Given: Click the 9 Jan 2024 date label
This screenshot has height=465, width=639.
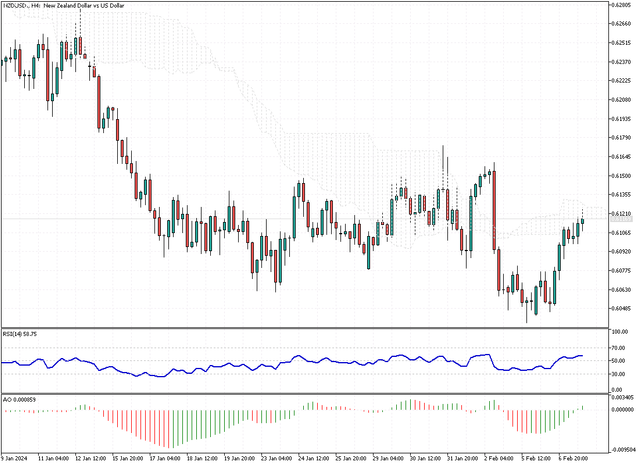Looking at the screenshot, I should tap(13, 458).
